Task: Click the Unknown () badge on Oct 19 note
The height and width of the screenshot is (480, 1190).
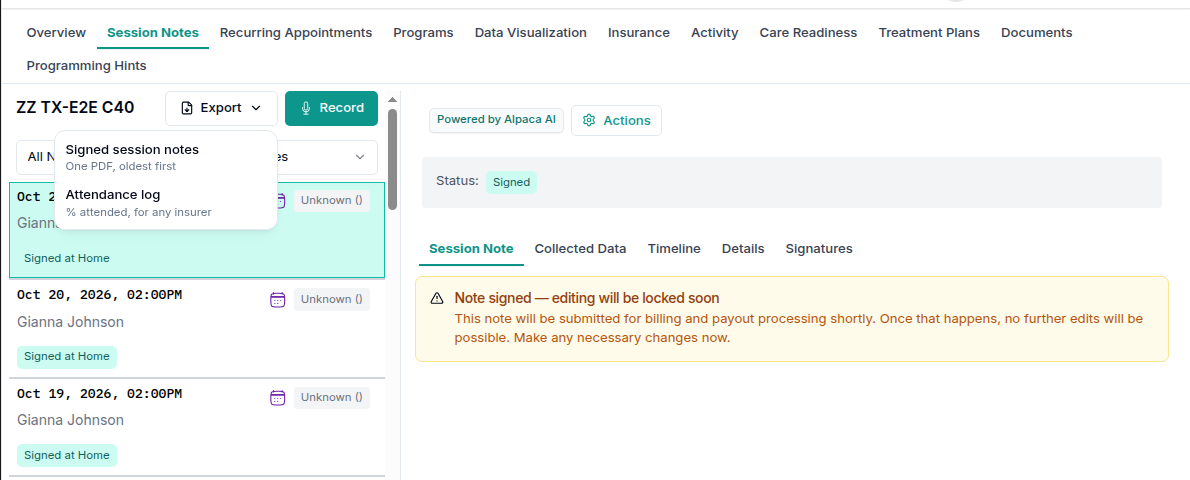Action: (x=332, y=397)
